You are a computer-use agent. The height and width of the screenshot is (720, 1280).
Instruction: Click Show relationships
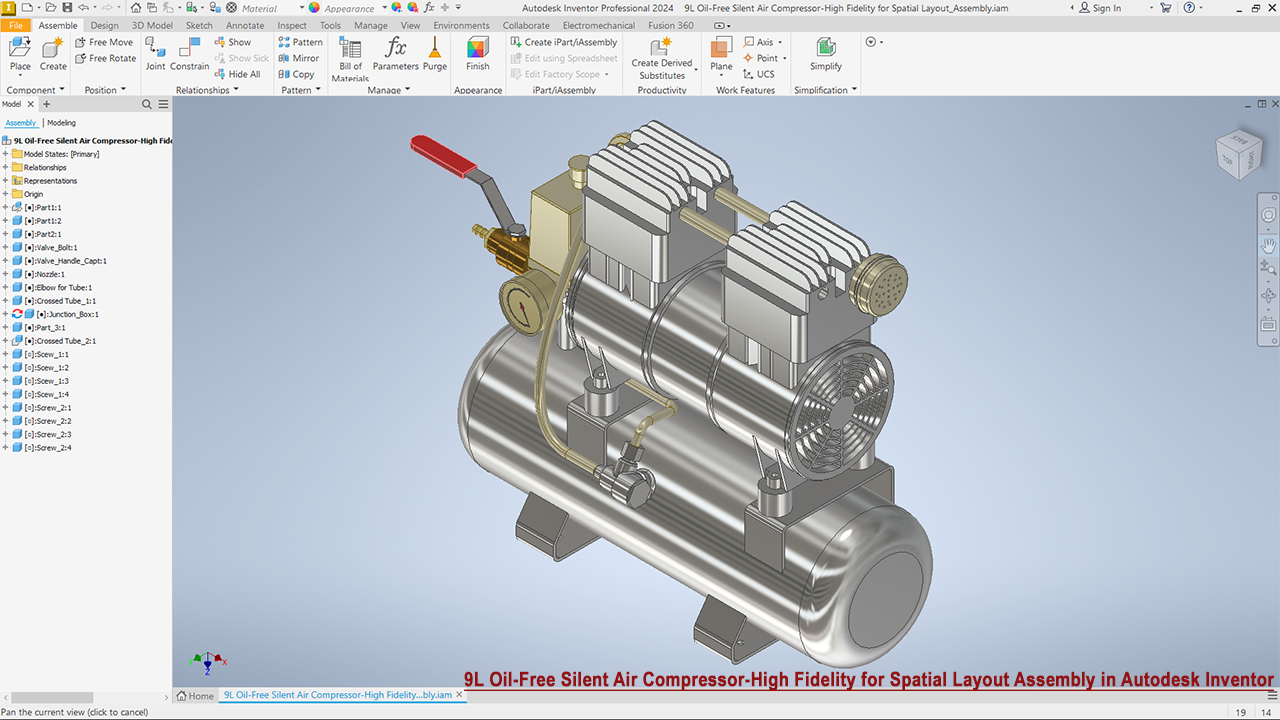(232, 42)
